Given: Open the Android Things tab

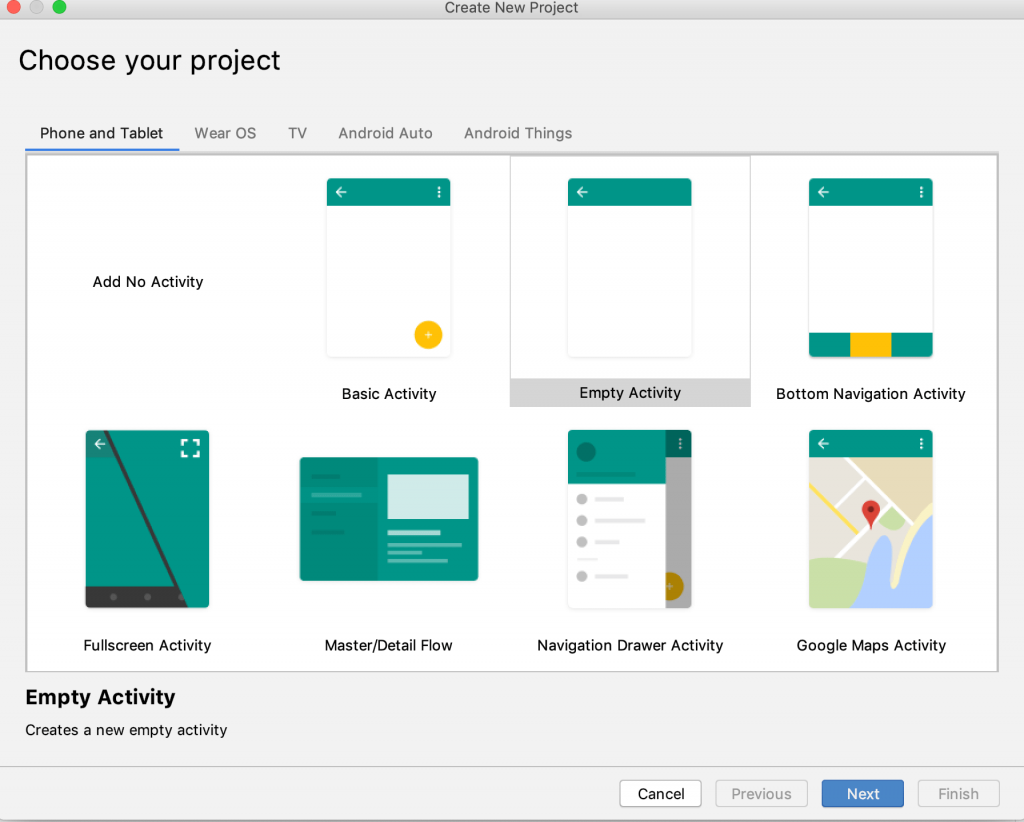Looking at the screenshot, I should [518, 133].
